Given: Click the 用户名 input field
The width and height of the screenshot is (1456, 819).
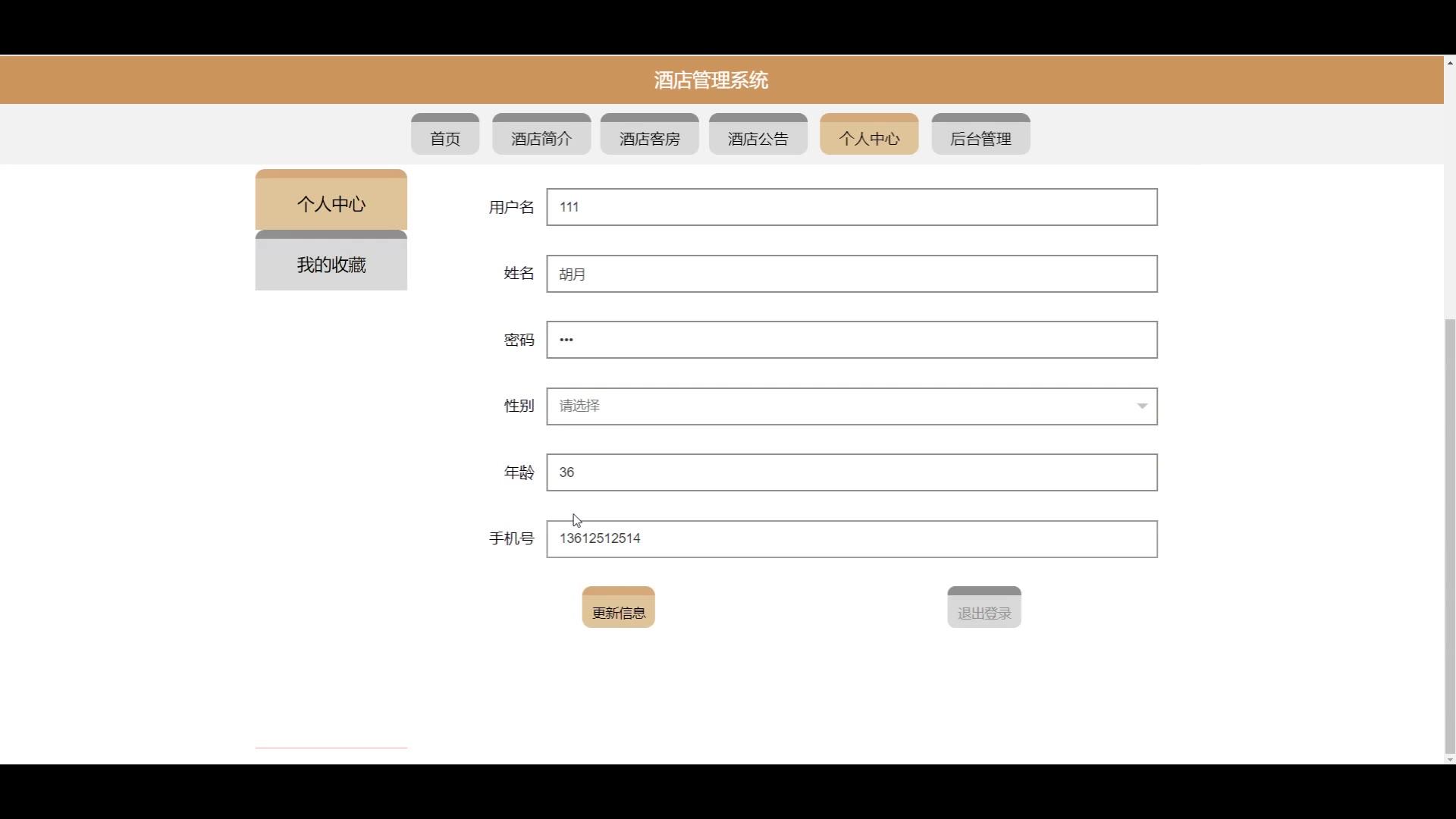Looking at the screenshot, I should point(851,207).
